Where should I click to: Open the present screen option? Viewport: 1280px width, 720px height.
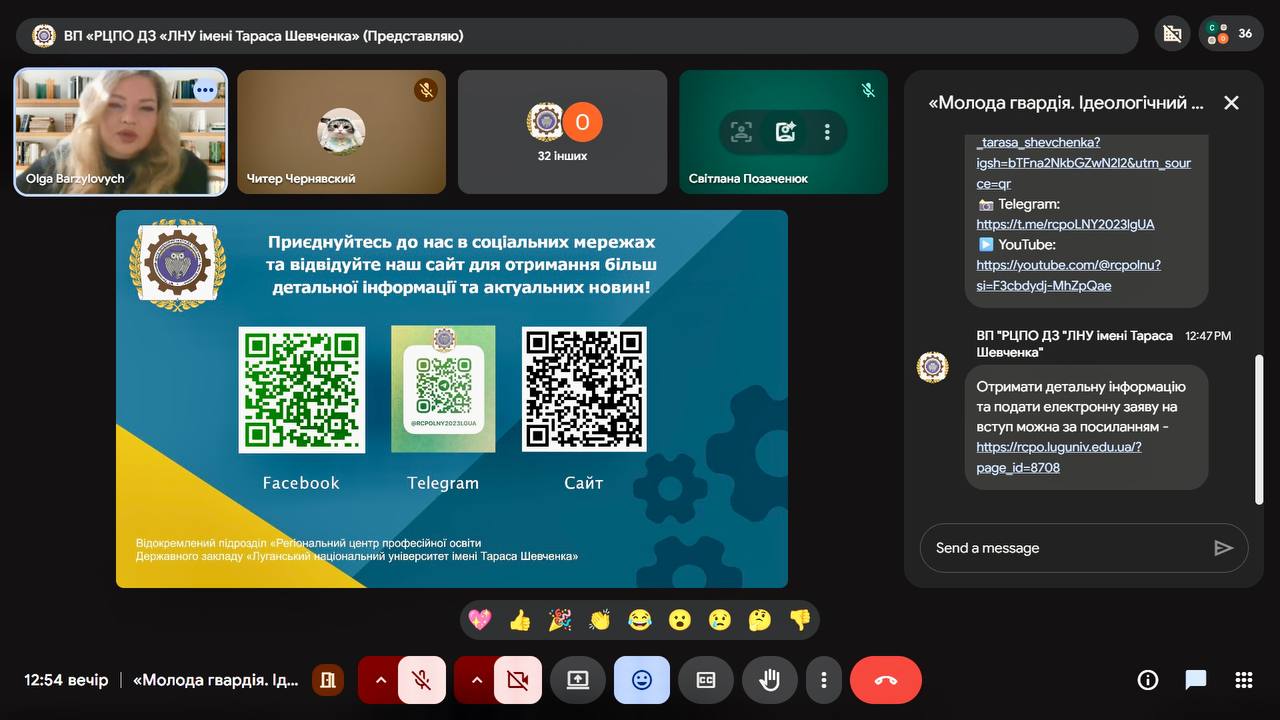pos(578,680)
